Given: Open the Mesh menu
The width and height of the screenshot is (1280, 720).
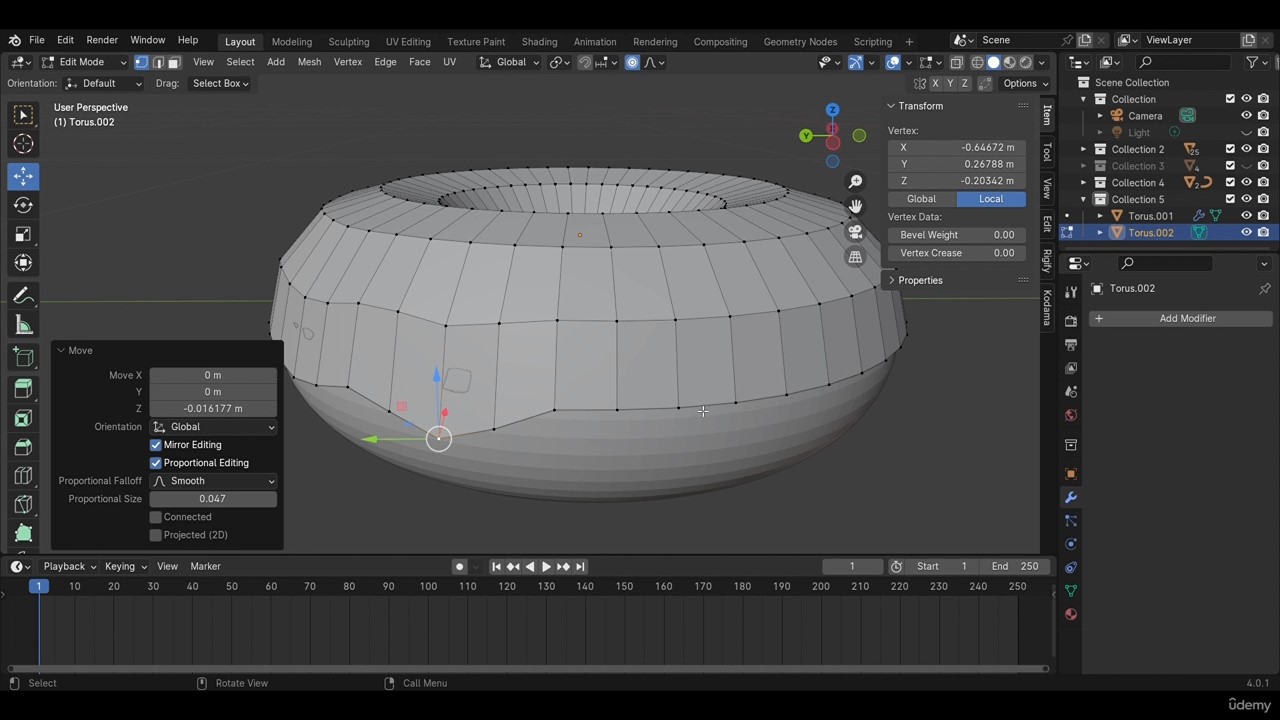Looking at the screenshot, I should 309,62.
